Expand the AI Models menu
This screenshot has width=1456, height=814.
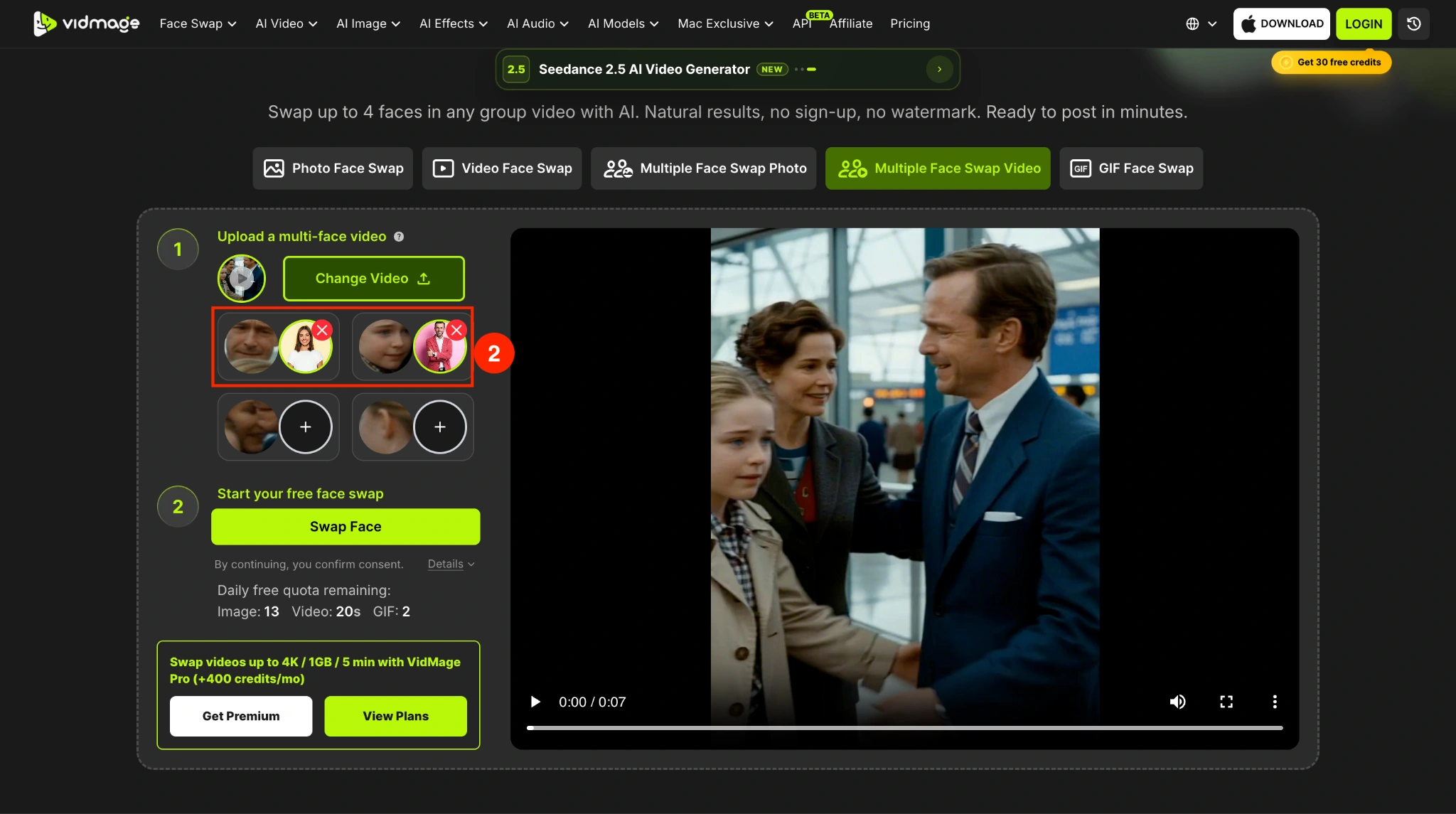coord(623,23)
